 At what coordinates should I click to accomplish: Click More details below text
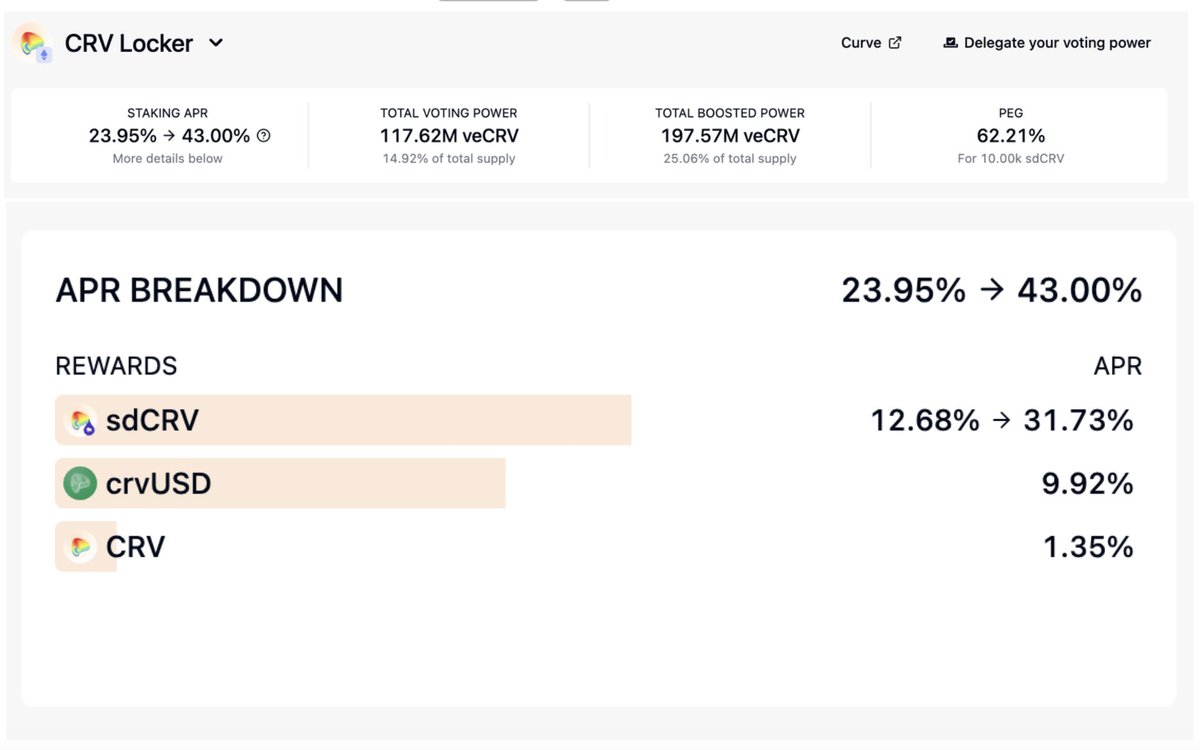[x=168, y=159]
